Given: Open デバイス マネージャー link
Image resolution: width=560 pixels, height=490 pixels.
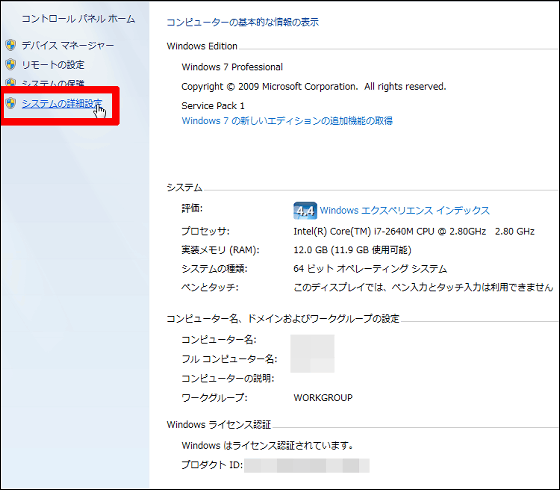Looking at the screenshot, I should [68, 45].
